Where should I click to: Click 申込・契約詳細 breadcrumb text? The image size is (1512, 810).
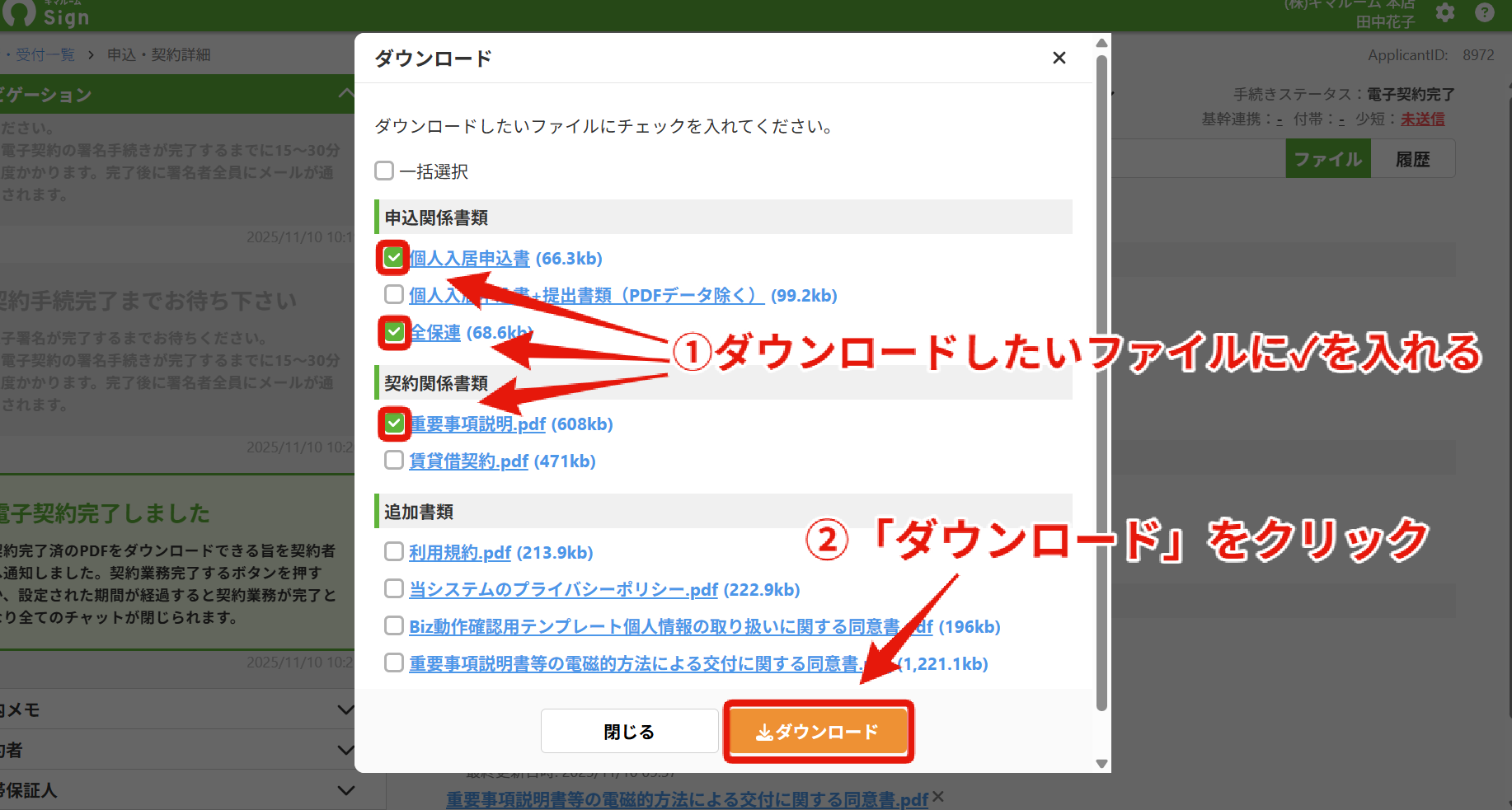click(x=159, y=54)
